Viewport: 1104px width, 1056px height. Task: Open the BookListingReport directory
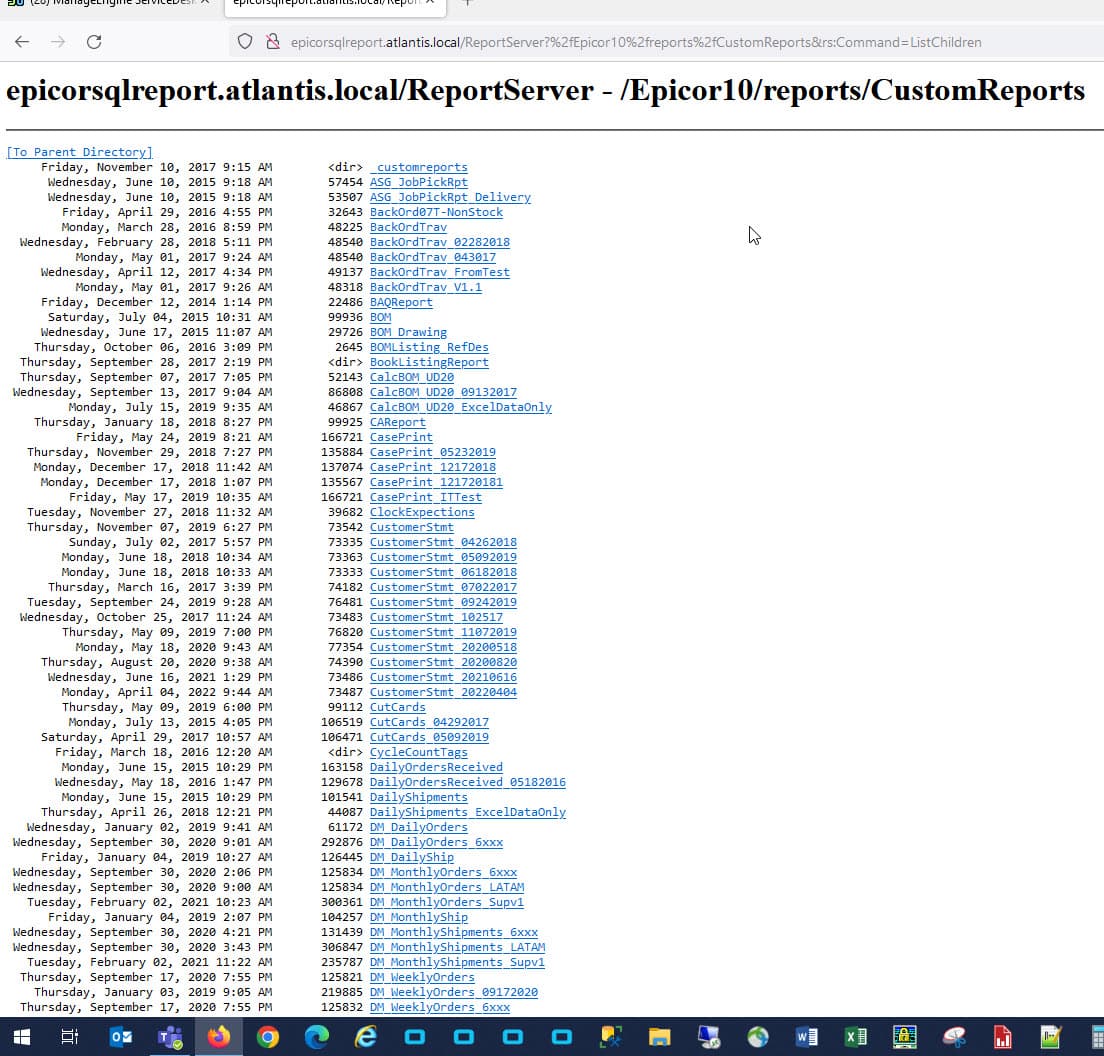(429, 362)
